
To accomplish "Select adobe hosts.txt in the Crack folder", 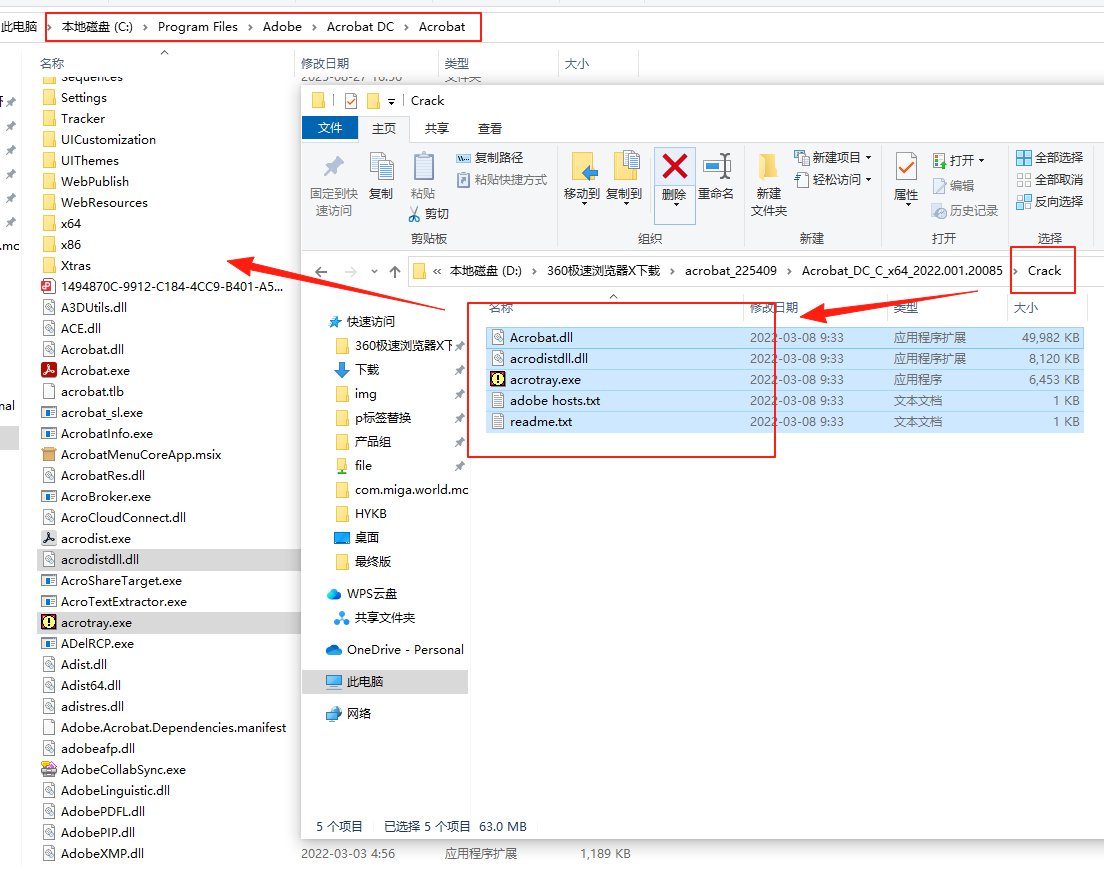I will tap(785, 401).
